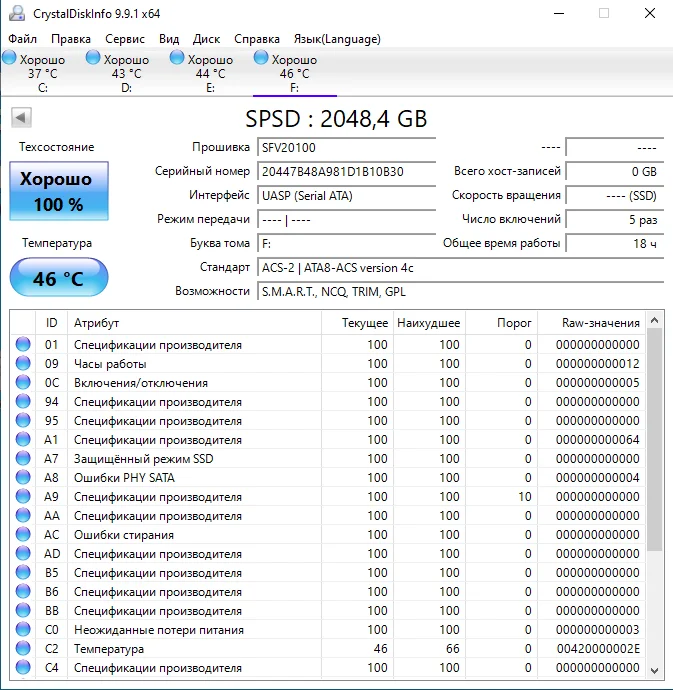Select the Включения/отключения attribute row

click(x=328, y=382)
